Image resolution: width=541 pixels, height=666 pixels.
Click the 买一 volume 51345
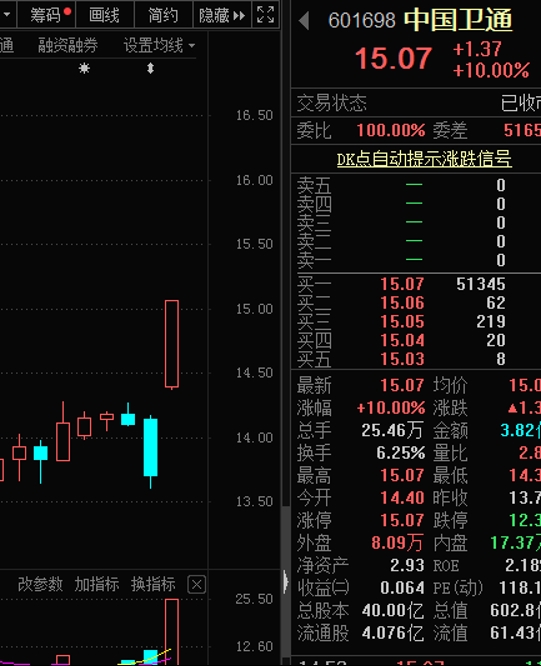click(x=481, y=284)
